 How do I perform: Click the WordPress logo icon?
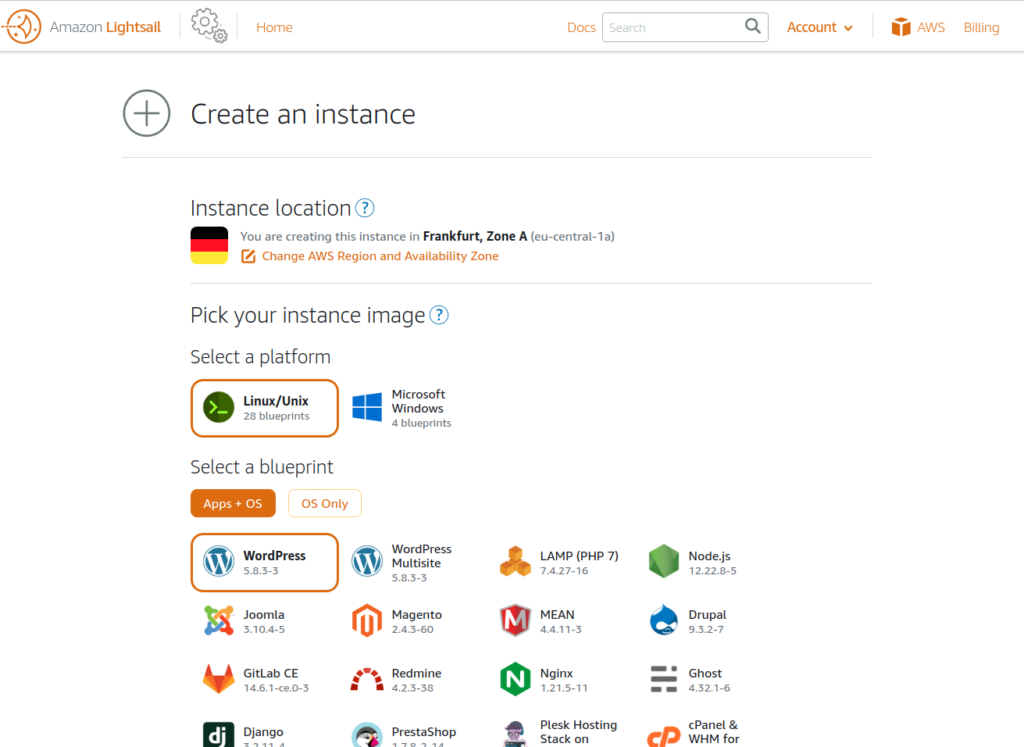pyautogui.click(x=219, y=562)
